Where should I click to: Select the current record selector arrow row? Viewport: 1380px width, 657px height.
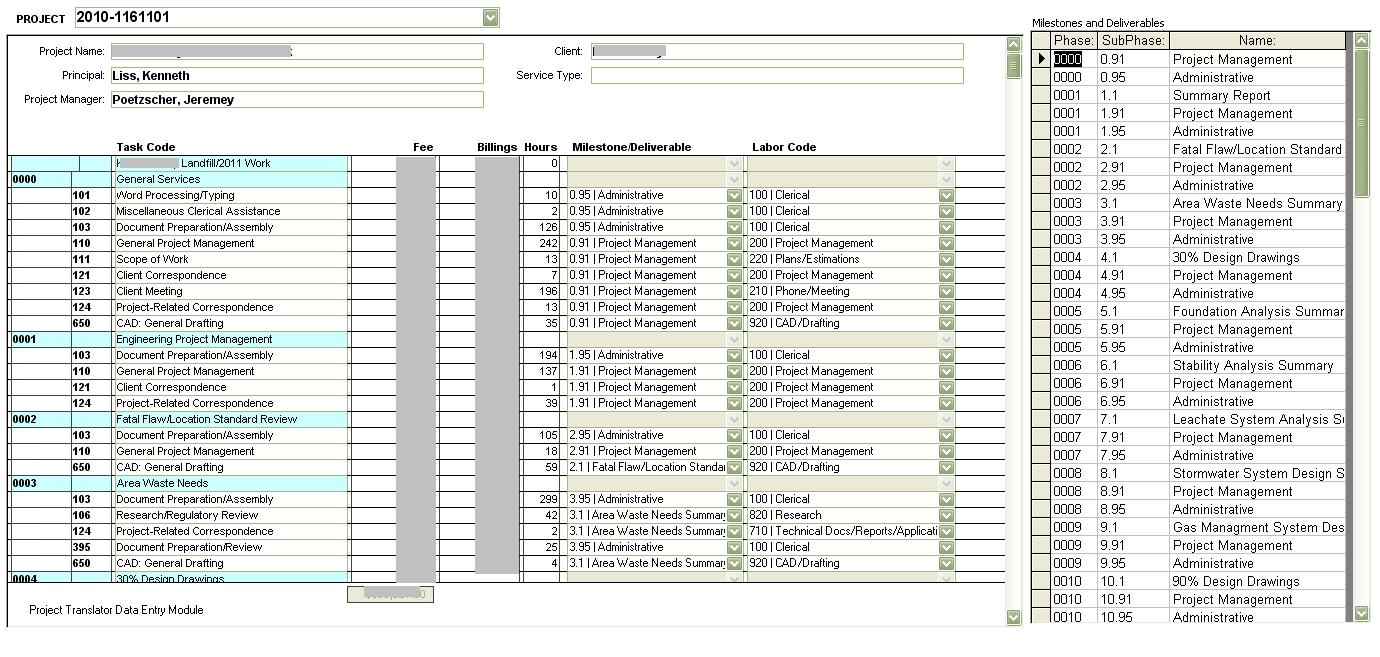(1041, 59)
